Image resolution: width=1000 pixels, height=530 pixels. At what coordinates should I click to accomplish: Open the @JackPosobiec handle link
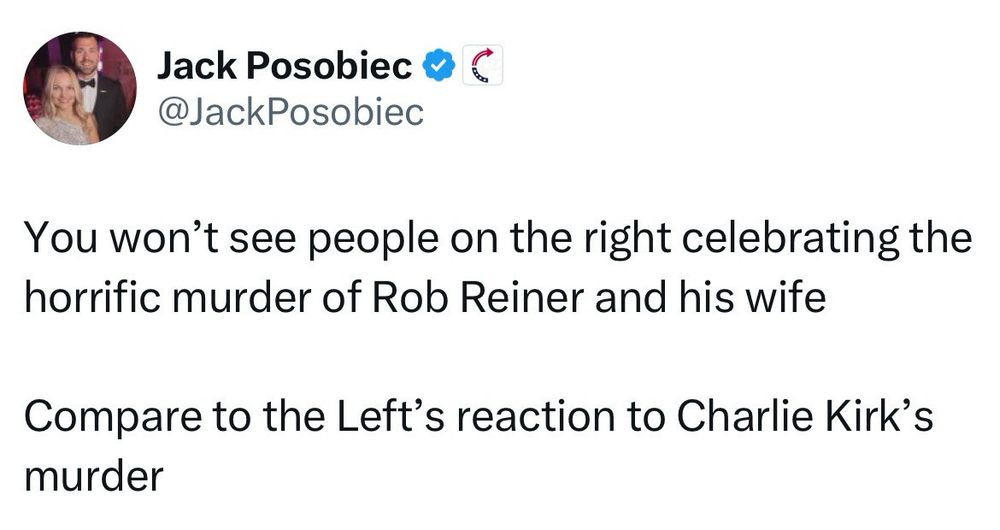coord(290,113)
